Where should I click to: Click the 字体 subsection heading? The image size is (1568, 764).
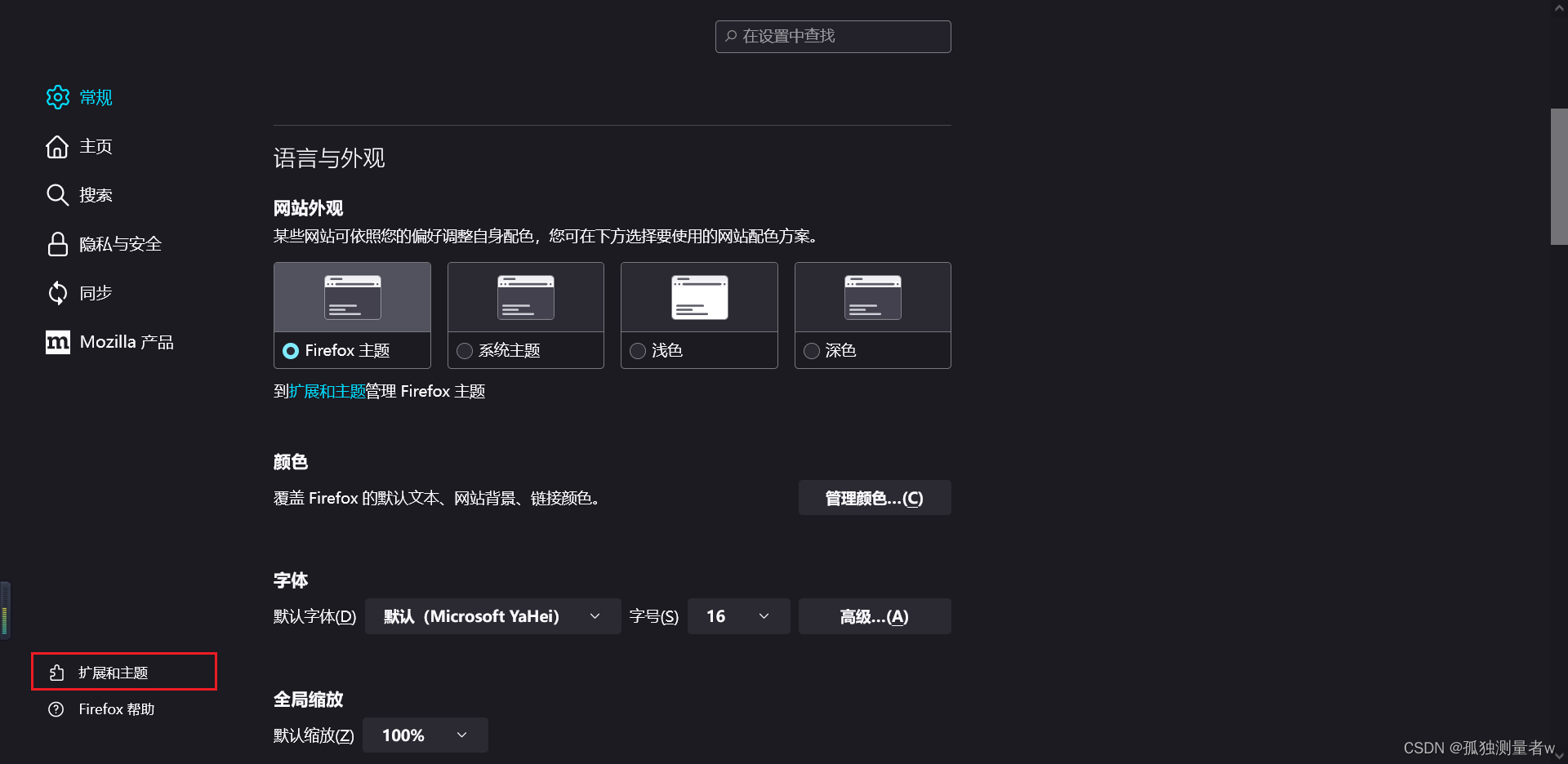[x=290, y=580]
